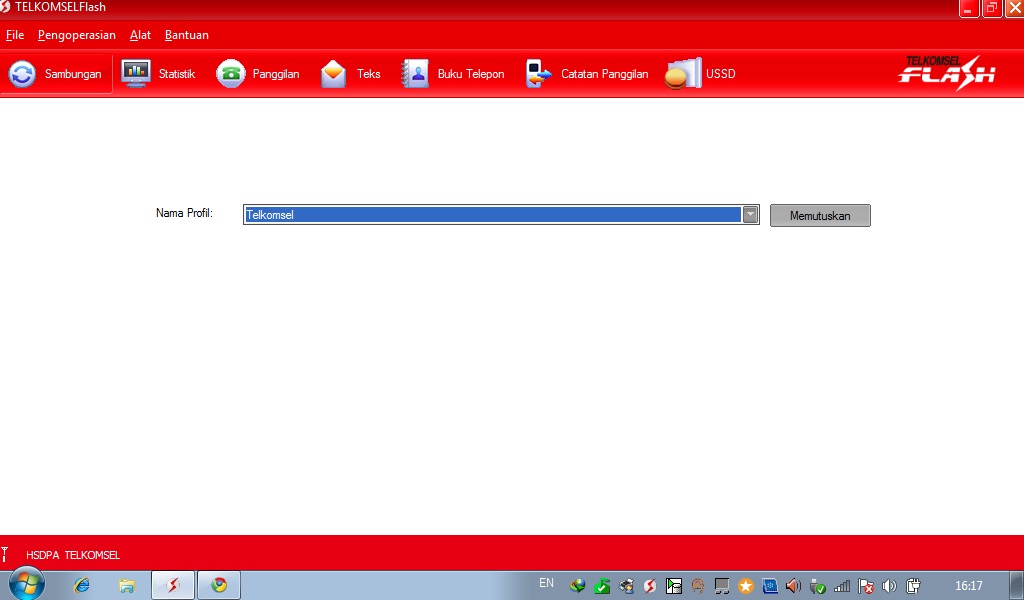The width and height of the screenshot is (1024, 600).
Task: Click the signal strength indicator in tray
Action: tap(841, 585)
